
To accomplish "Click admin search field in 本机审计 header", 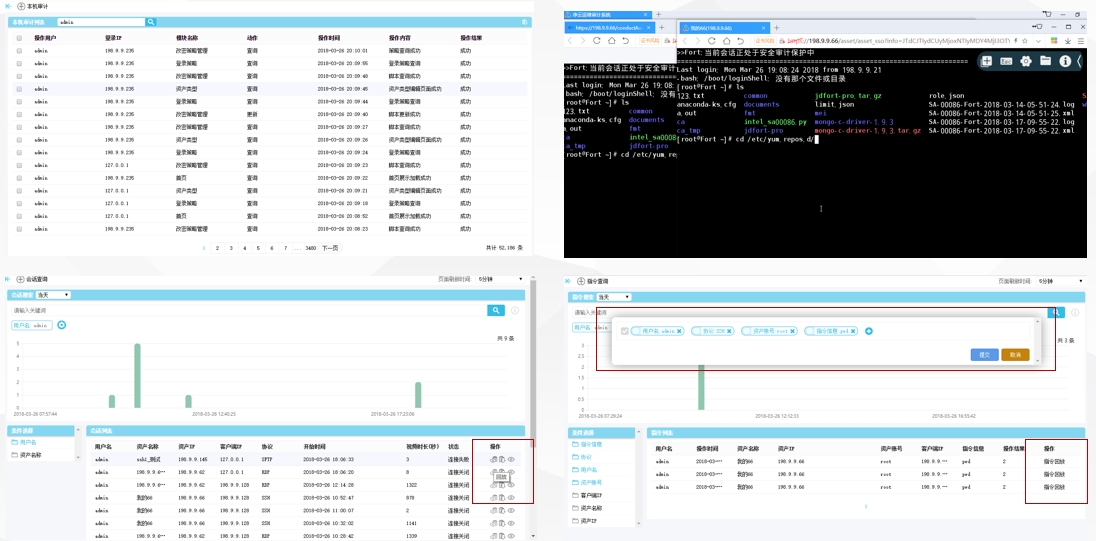I will point(101,22).
